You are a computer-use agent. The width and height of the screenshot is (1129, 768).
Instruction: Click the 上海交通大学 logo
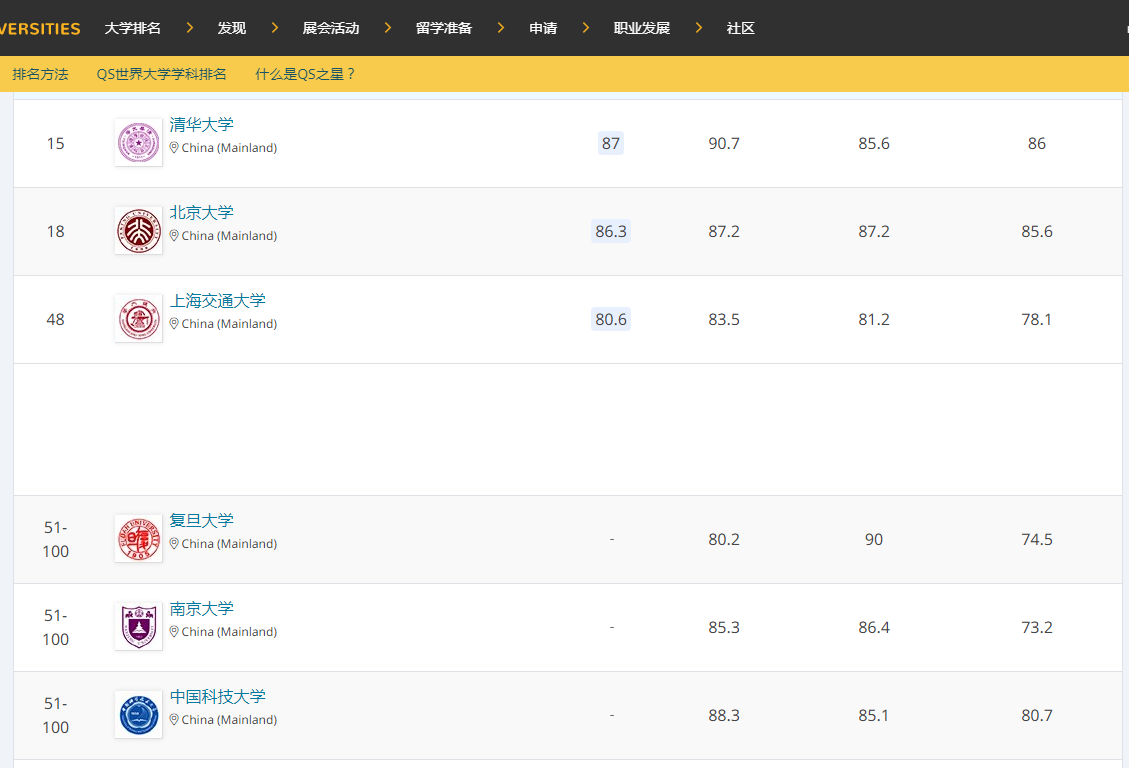click(138, 318)
